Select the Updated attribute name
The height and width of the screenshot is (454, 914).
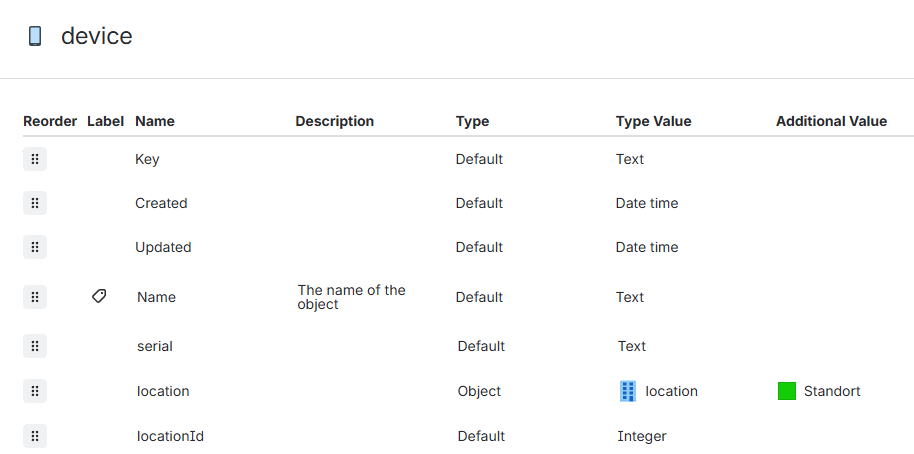click(163, 247)
